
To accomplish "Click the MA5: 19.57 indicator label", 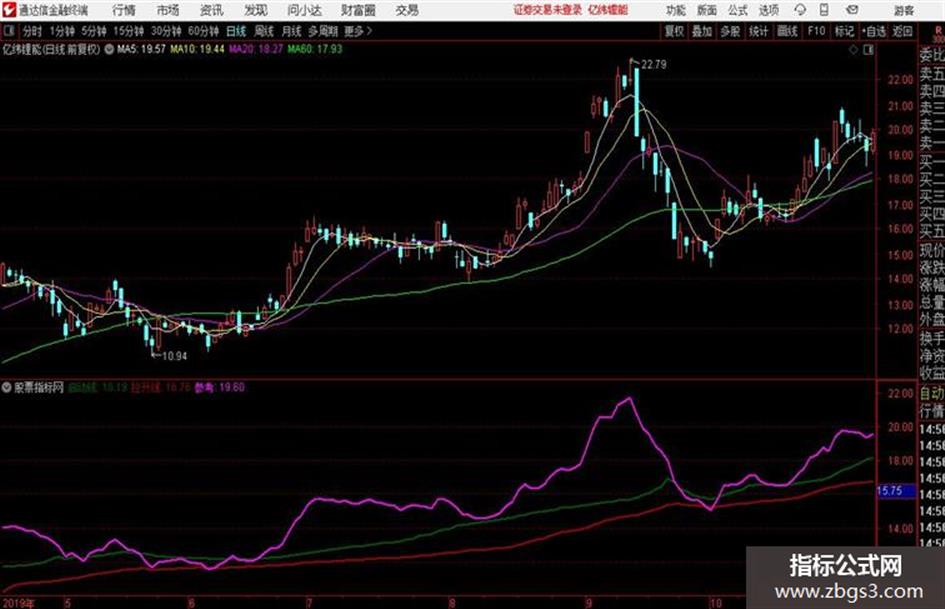I will tap(141, 49).
